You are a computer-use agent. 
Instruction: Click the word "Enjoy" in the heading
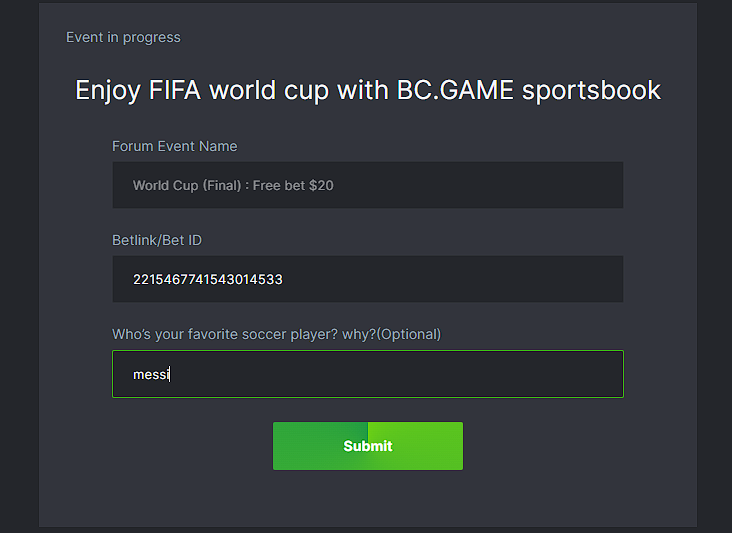coord(108,90)
